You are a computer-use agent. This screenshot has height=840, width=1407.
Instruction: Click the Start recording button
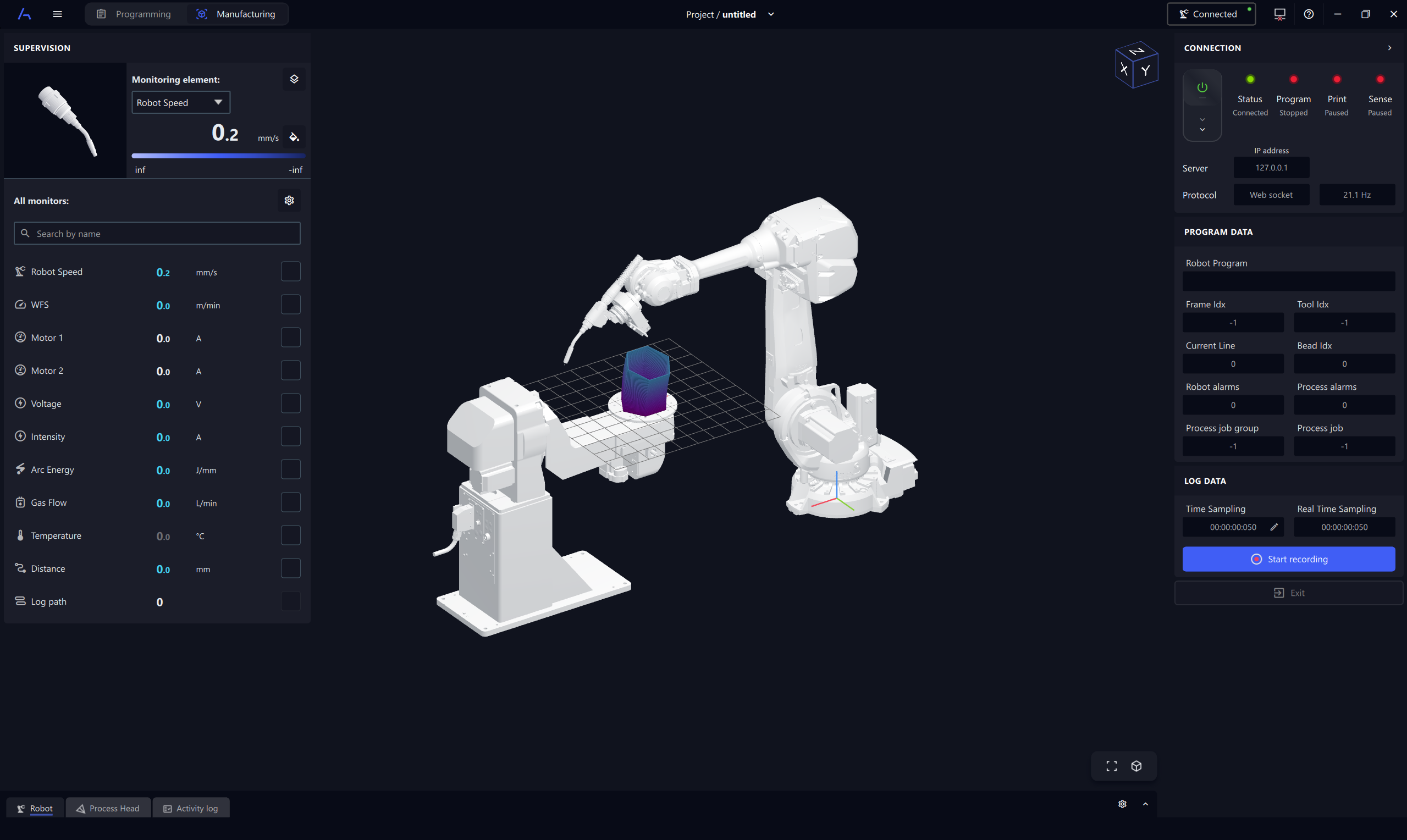click(1289, 559)
